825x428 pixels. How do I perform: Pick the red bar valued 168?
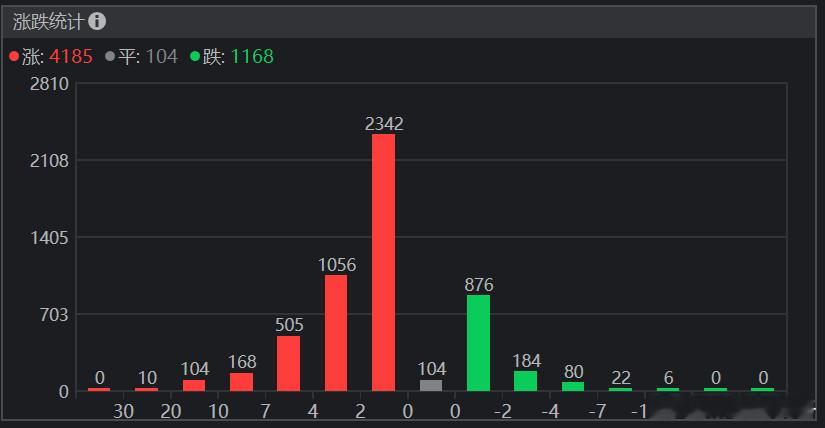(x=242, y=382)
